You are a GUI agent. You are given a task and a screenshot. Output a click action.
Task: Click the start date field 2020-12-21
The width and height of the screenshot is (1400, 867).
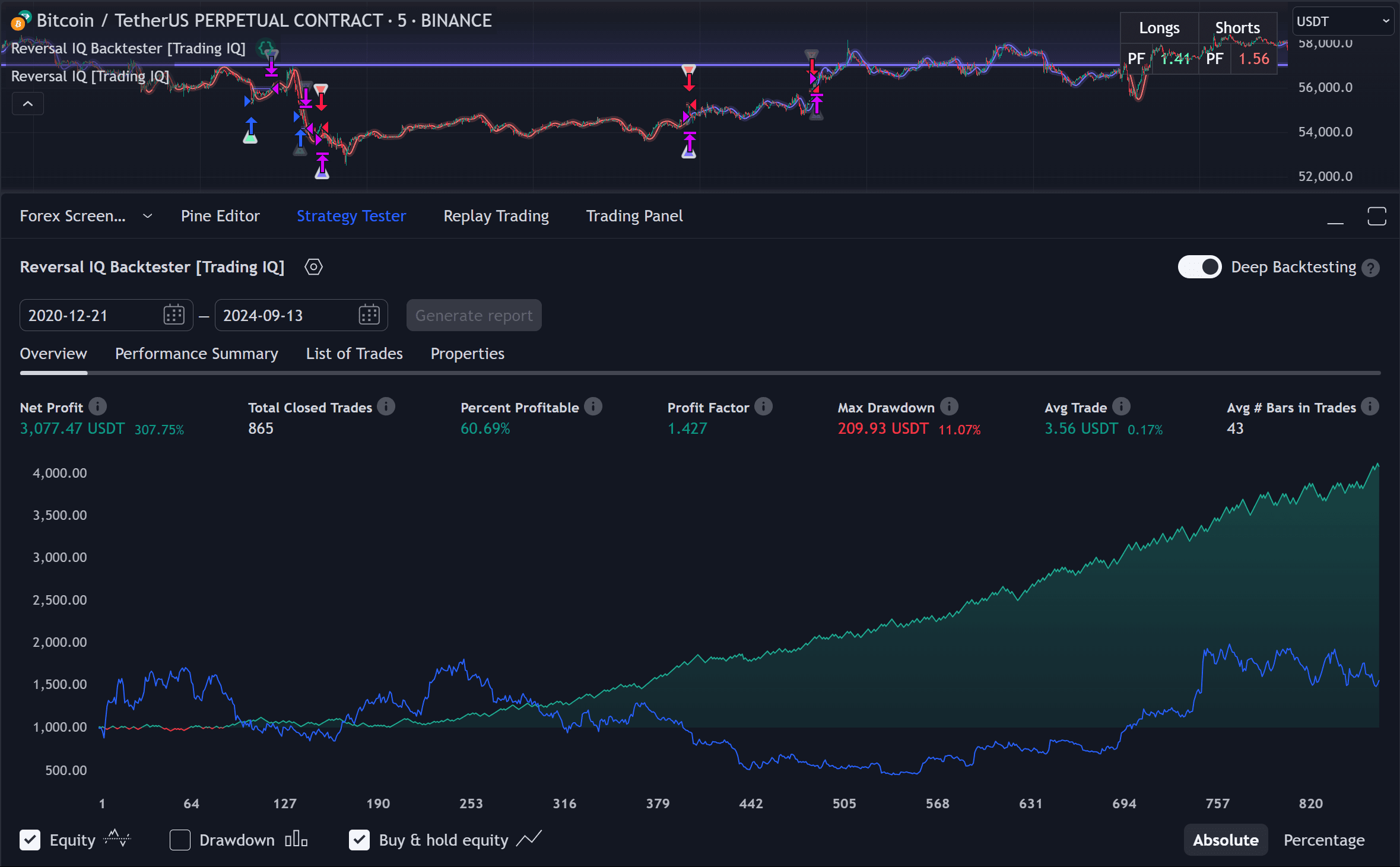pyautogui.click(x=106, y=315)
